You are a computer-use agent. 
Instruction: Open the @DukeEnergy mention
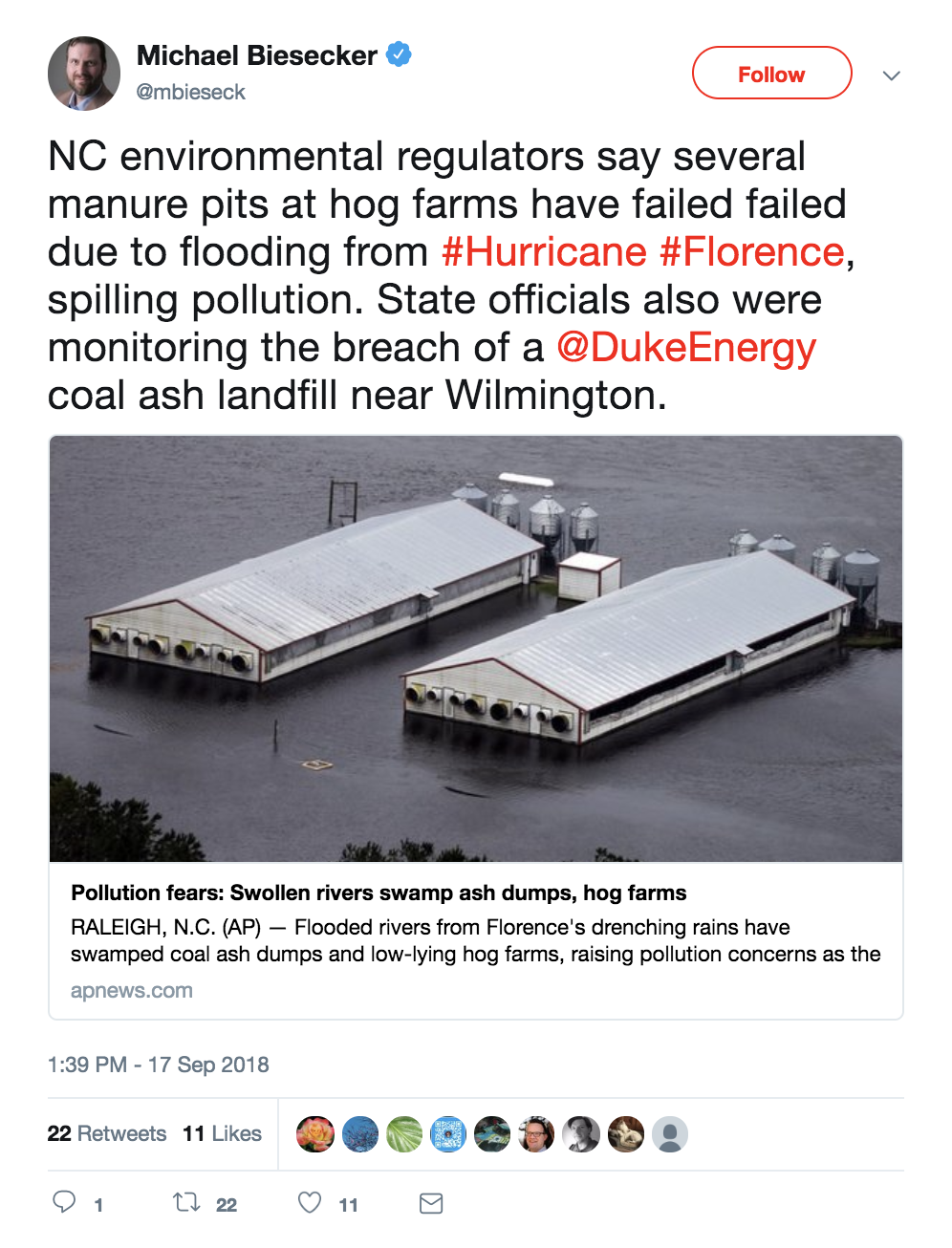(x=685, y=348)
